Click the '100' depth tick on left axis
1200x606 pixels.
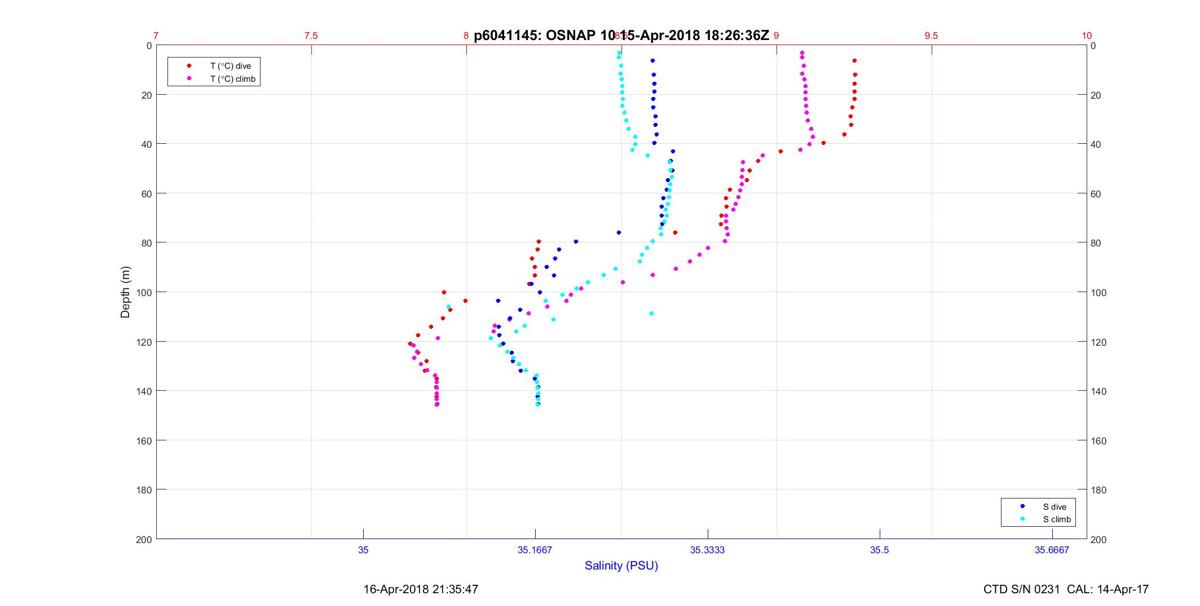coord(142,292)
